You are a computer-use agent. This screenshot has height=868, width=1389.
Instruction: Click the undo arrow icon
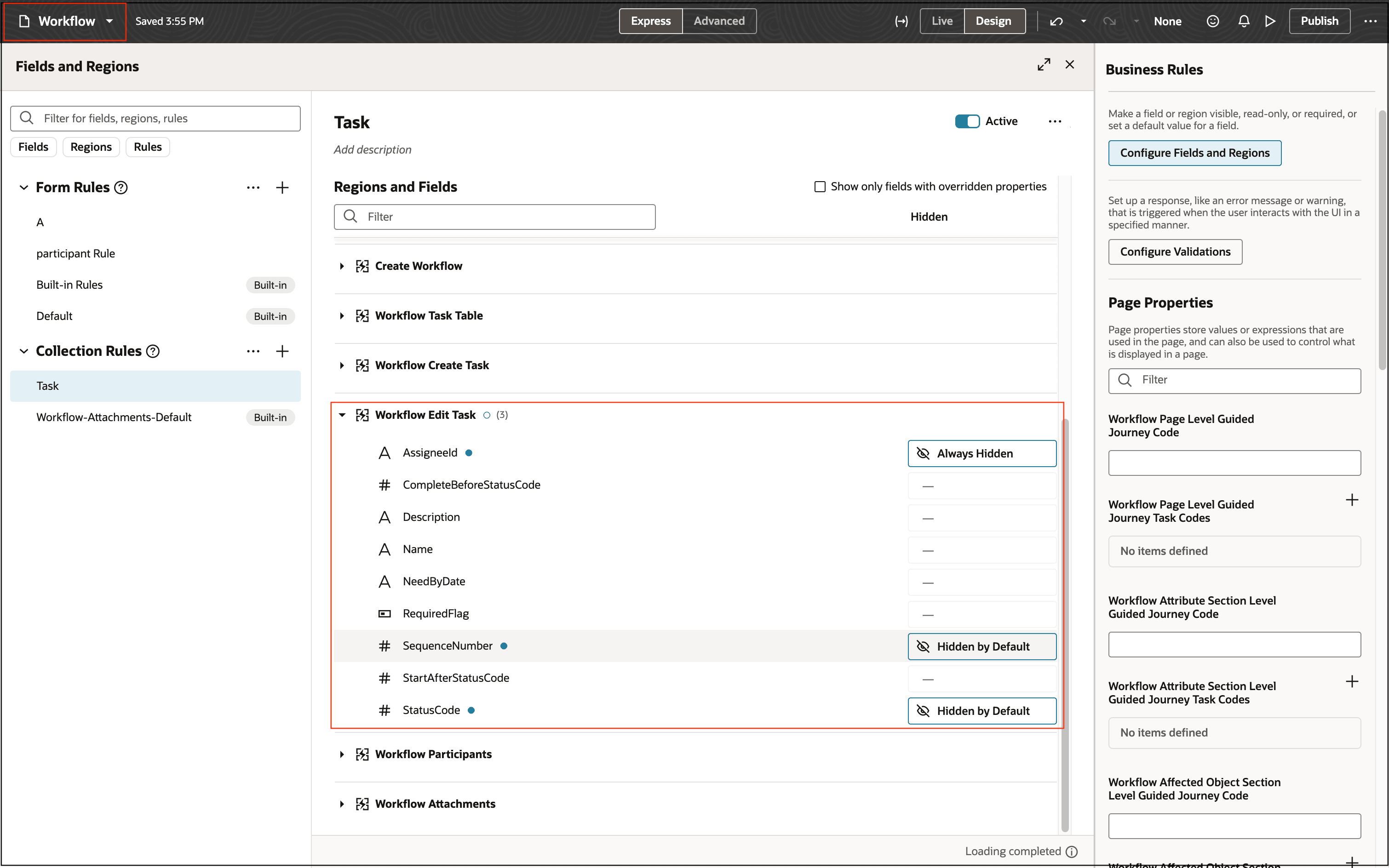[x=1056, y=21]
